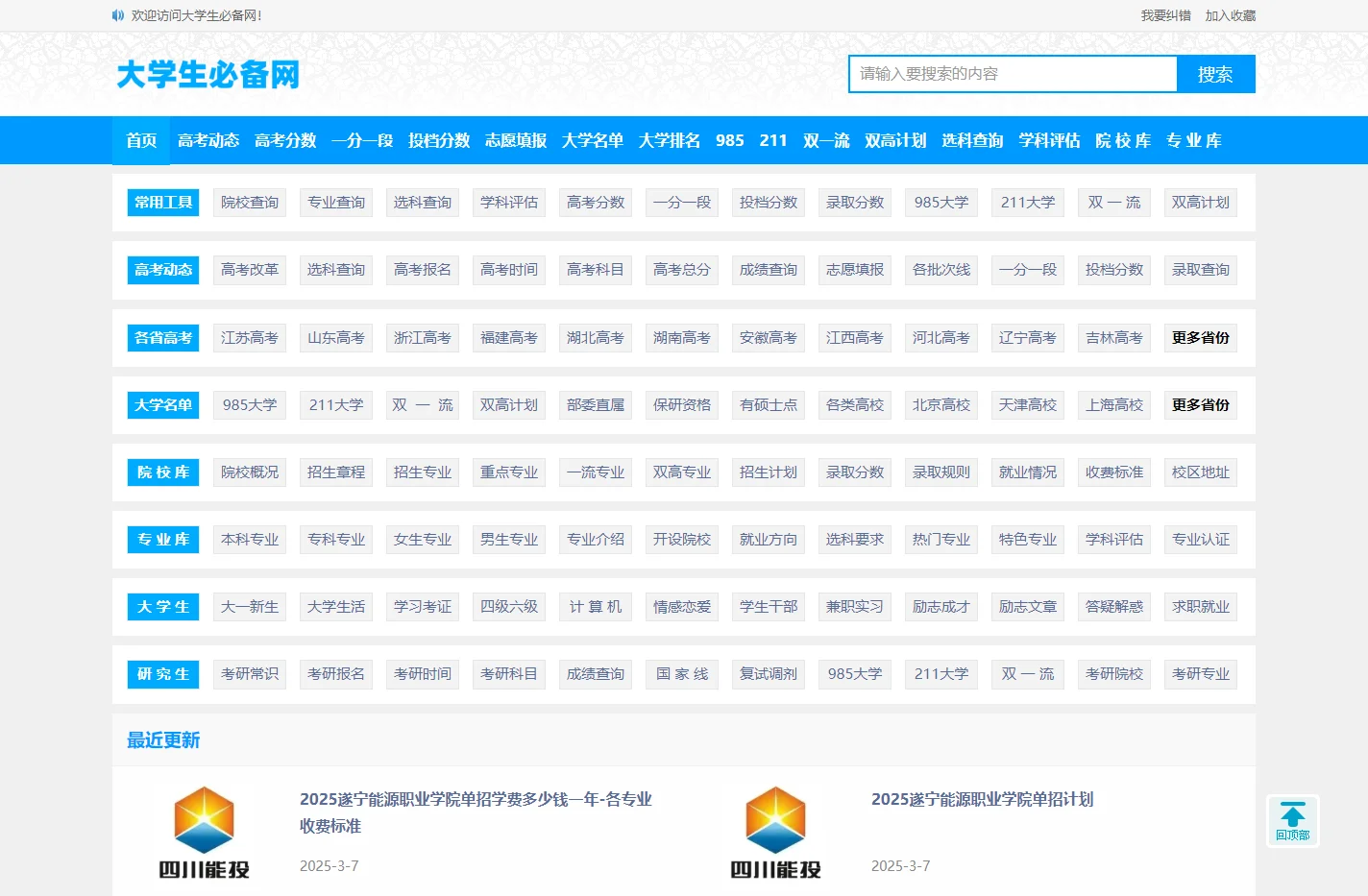
Task: Click the 最近更新 section heading
Action: point(163,740)
